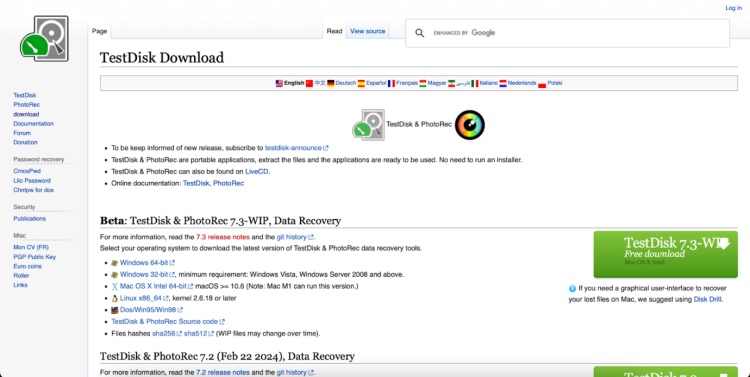This screenshot has height=377, width=750.
Task: Click the TestDisk logo in the sidebar
Action: pyautogui.click(x=44, y=39)
